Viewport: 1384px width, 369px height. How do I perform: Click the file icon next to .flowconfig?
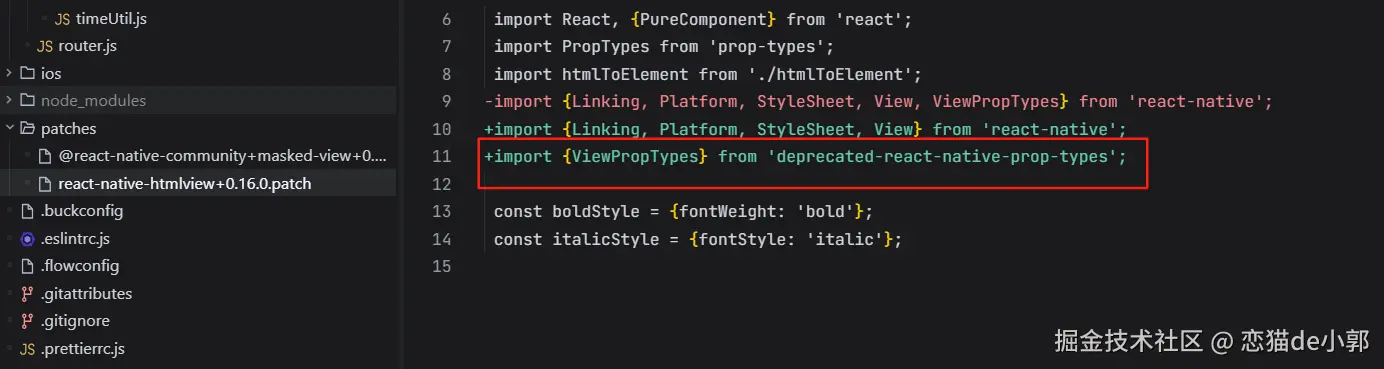27,266
